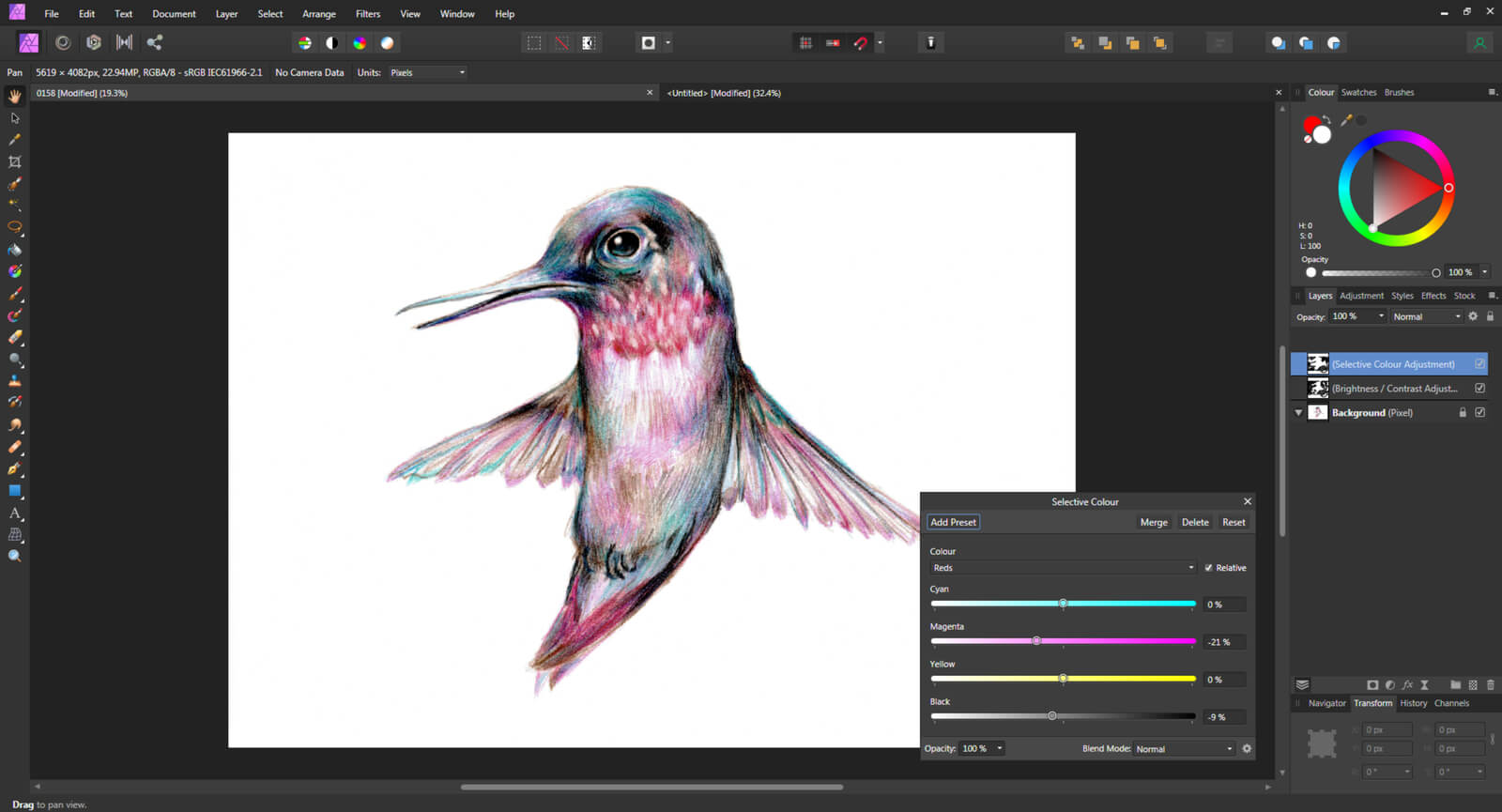The height and width of the screenshot is (812, 1502).
Task: Apply Auto White Balance icon
Action: click(x=387, y=43)
